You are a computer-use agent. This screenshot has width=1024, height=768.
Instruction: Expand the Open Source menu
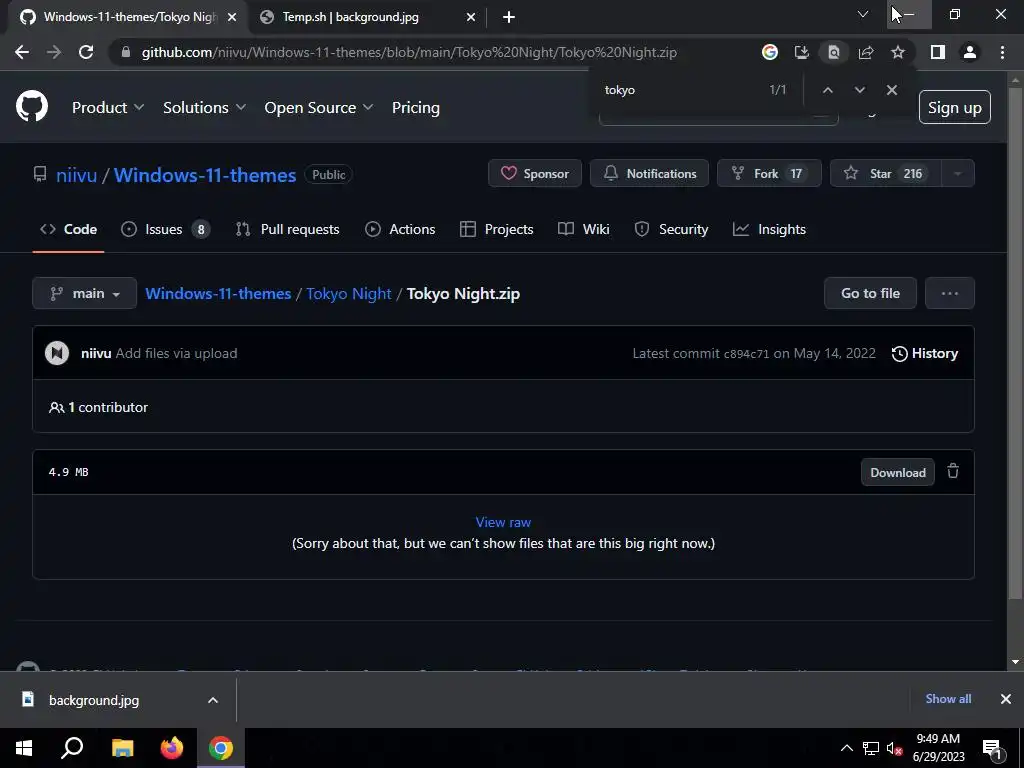point(319,107)
